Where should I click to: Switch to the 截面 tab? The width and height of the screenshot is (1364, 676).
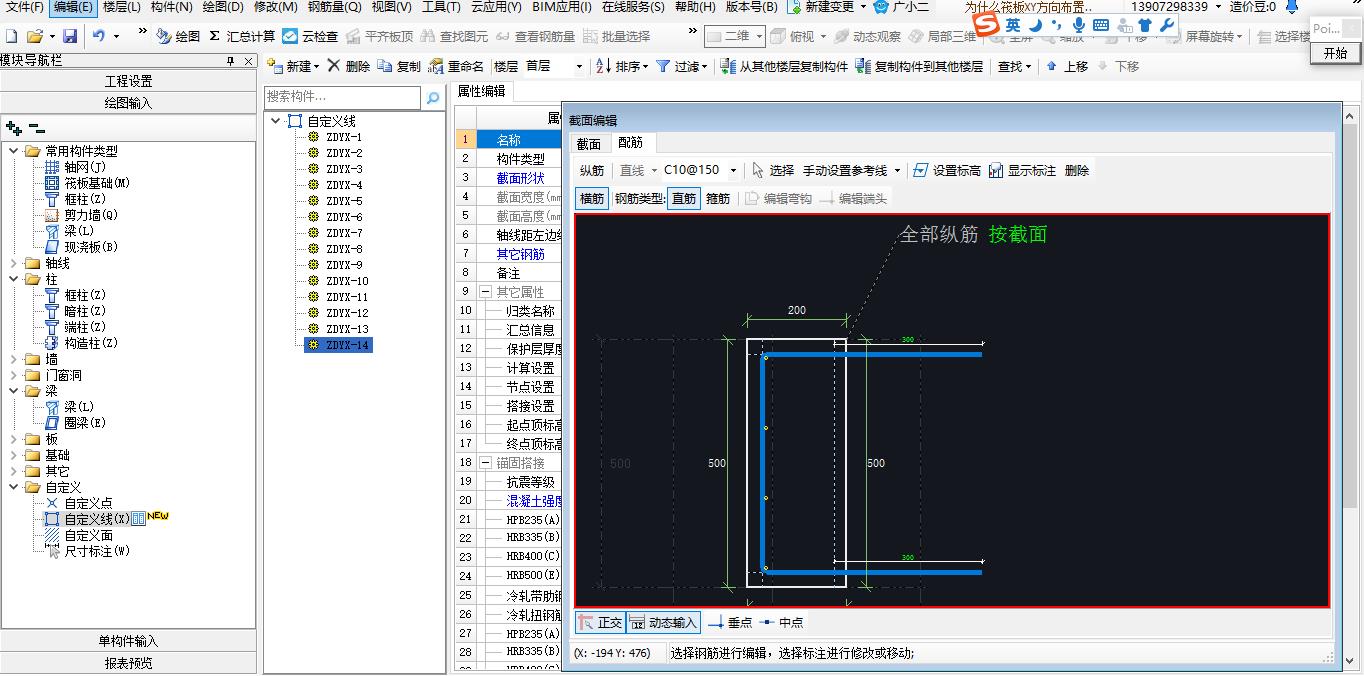(x=589, y=143)
